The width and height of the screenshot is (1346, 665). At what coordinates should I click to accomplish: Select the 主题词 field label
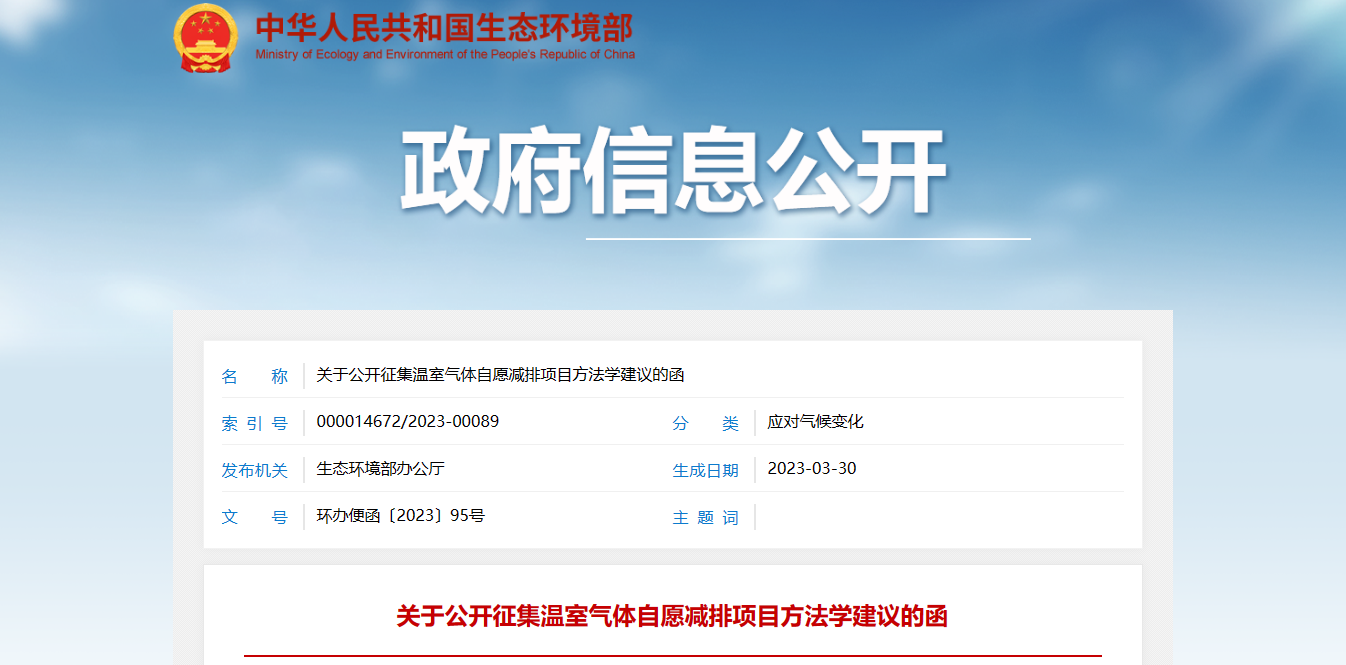705,517
